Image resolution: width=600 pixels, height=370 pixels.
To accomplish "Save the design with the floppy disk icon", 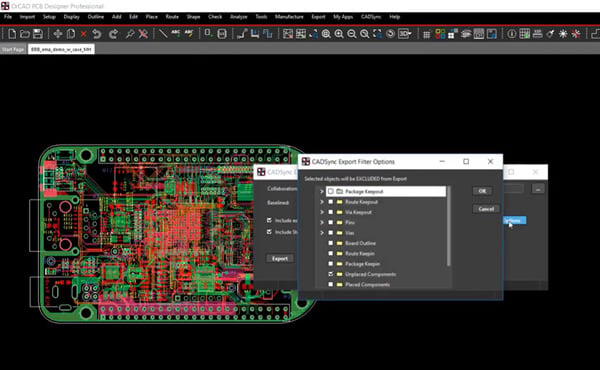I will point(38,34).
